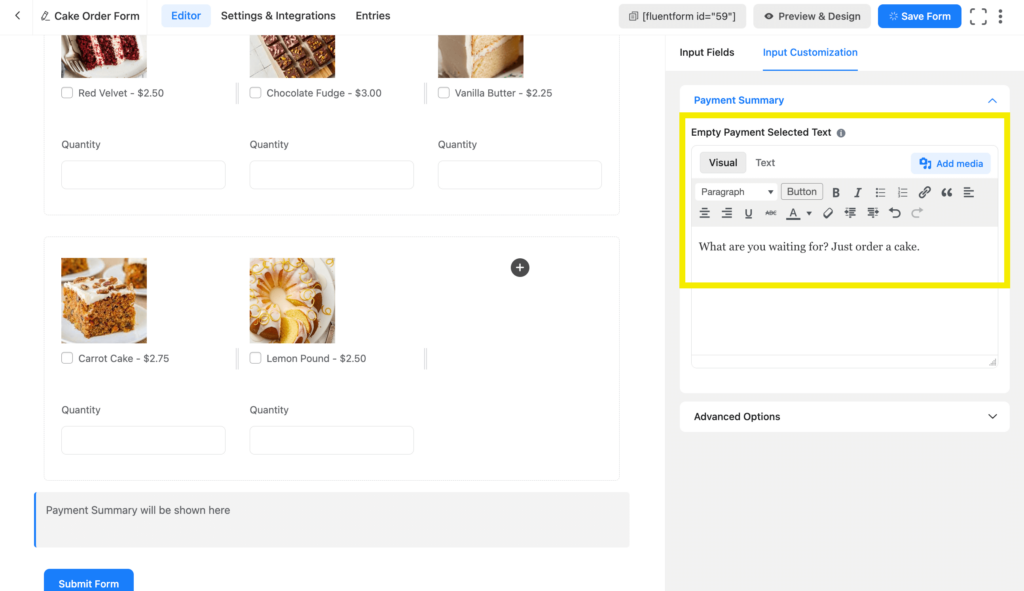Apply italic formatting in editor toolbar
This screenshot has height=591, width=1024.
pyautogui.click(x=857, y=192)
